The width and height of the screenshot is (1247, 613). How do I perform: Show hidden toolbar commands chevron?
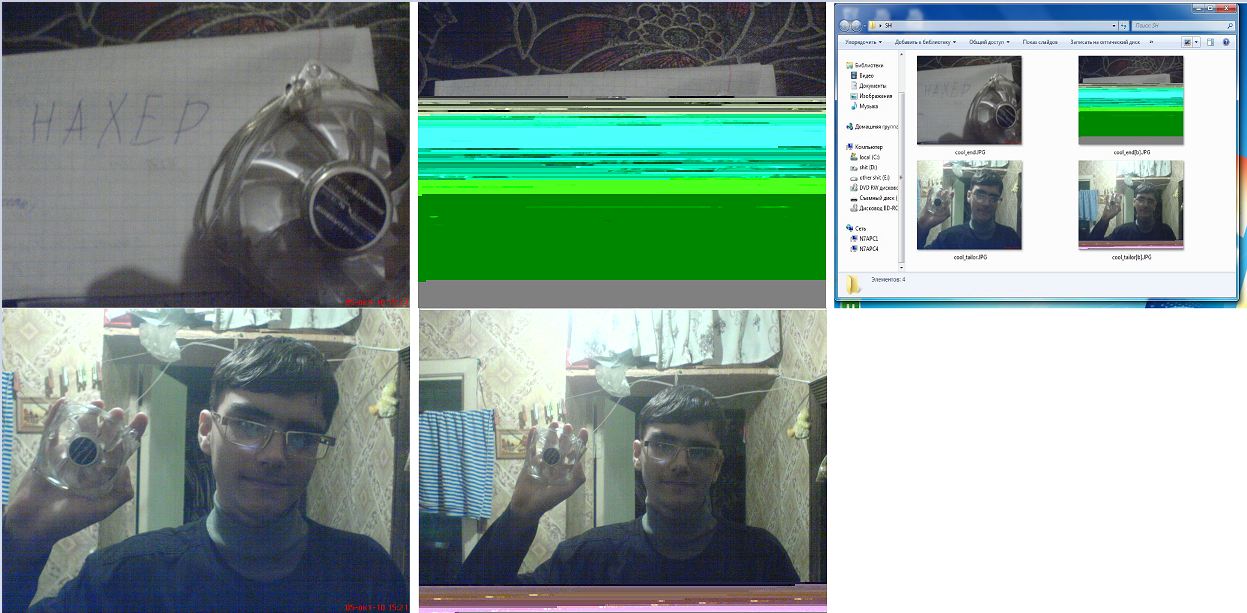point(1153,42)
